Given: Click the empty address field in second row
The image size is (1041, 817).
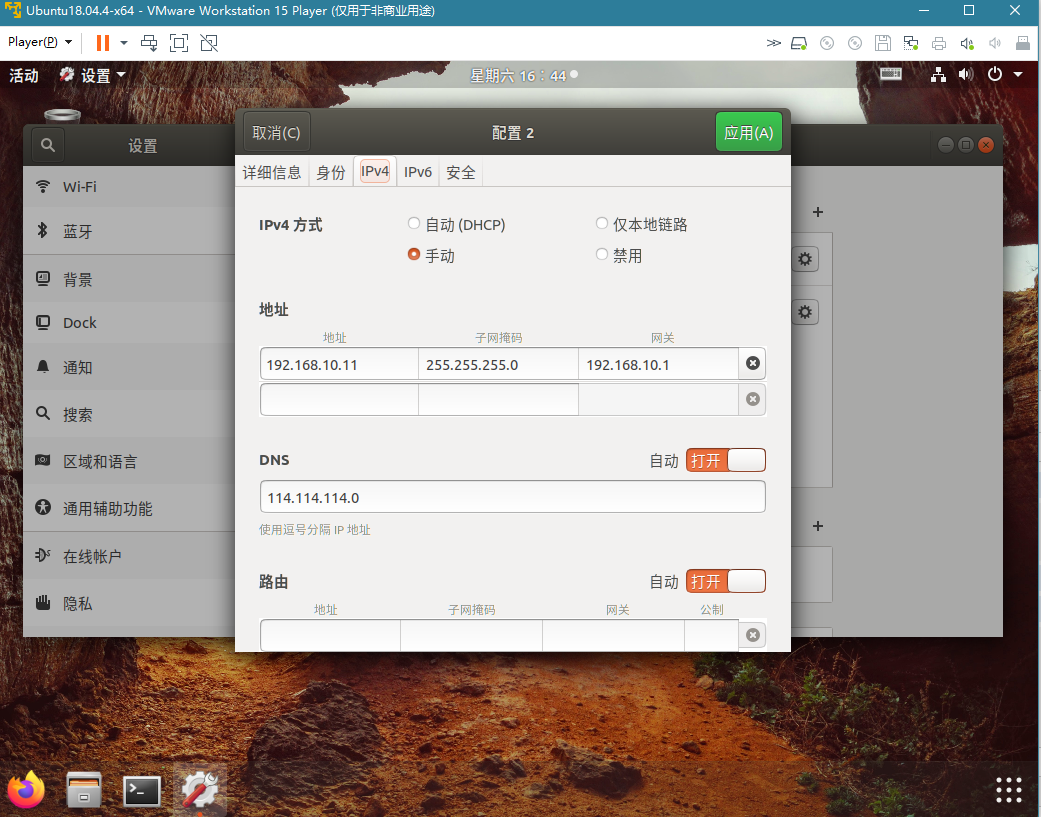Looking at the screenshot, I should [339, 400].
